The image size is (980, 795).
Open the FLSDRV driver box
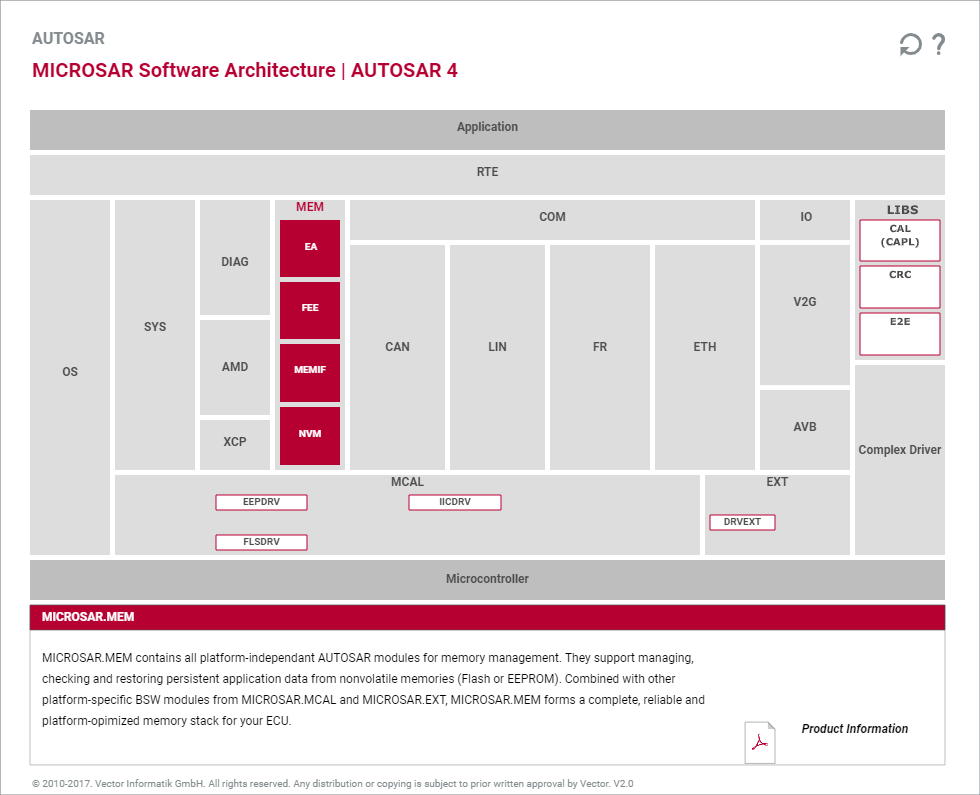(x=261, y=542)
